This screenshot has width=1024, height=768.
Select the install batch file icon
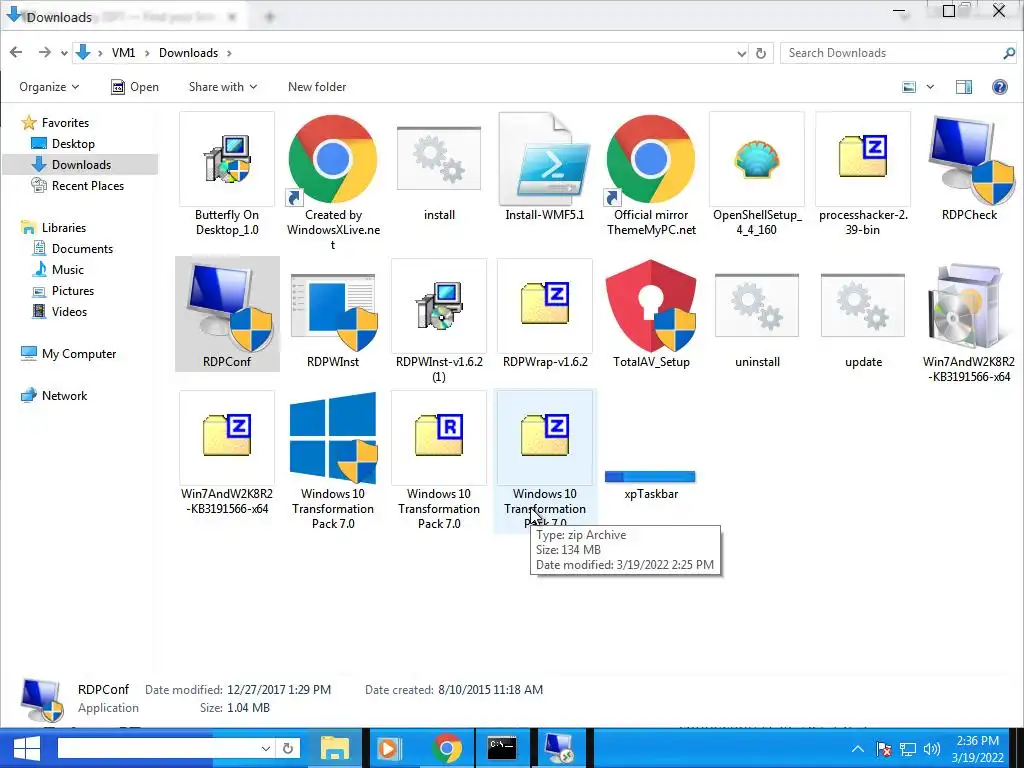[439, 159]
